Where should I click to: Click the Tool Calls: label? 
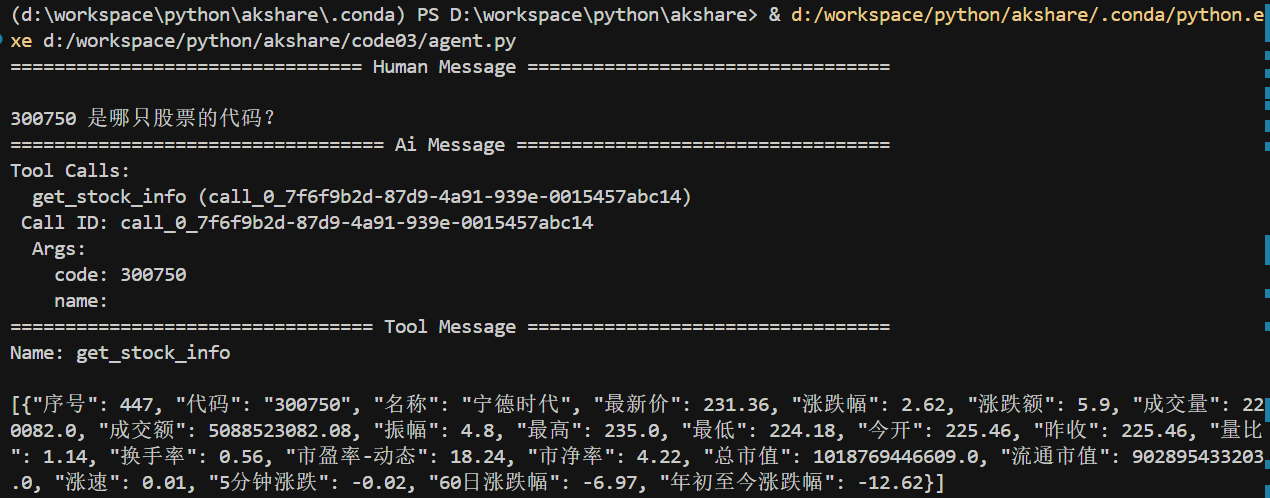click(70, 171)
